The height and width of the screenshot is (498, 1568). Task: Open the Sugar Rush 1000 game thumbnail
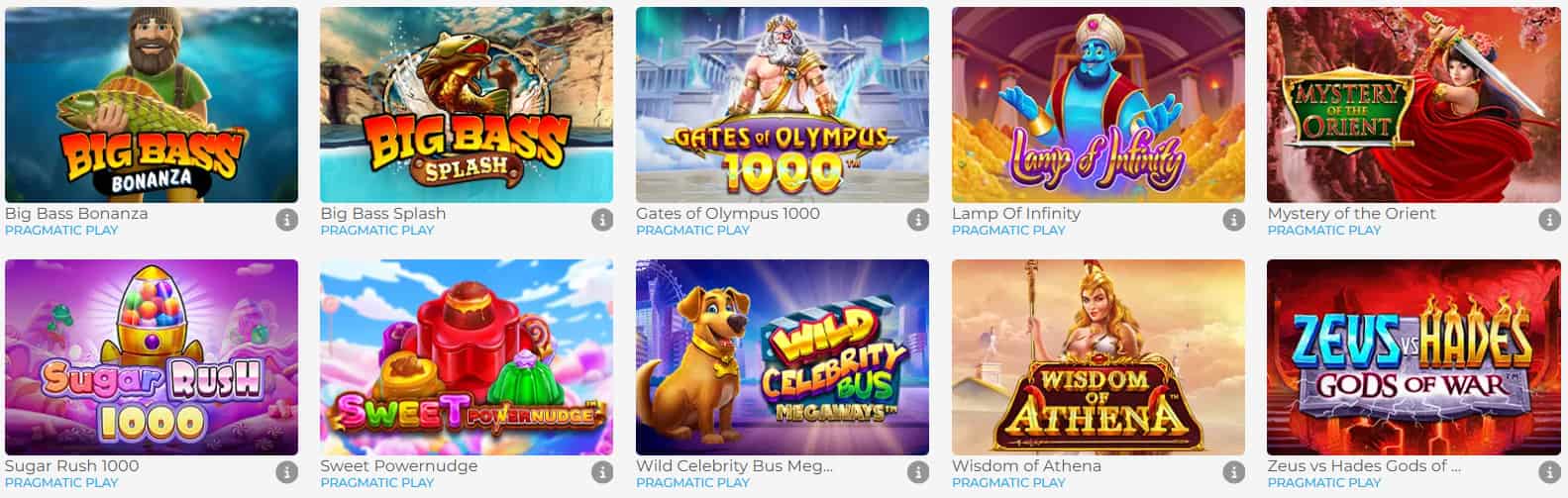tap(152, 357)
